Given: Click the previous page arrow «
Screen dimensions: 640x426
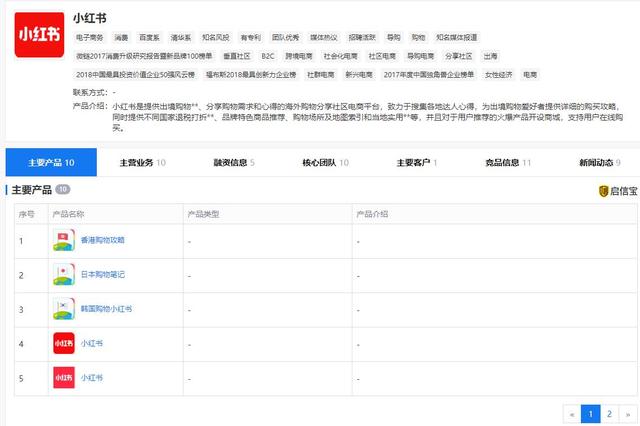Looking at the screenshot, I should pos(572,414).
